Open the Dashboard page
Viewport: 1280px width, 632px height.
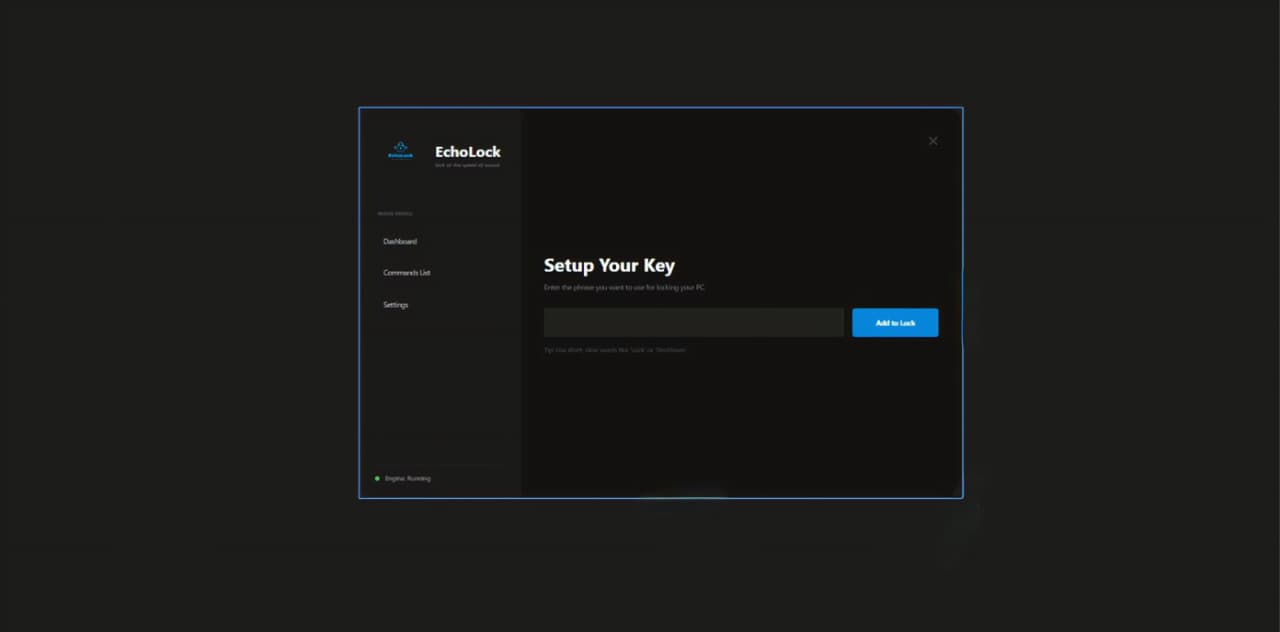pyautogui.click(x=400, y=242)
